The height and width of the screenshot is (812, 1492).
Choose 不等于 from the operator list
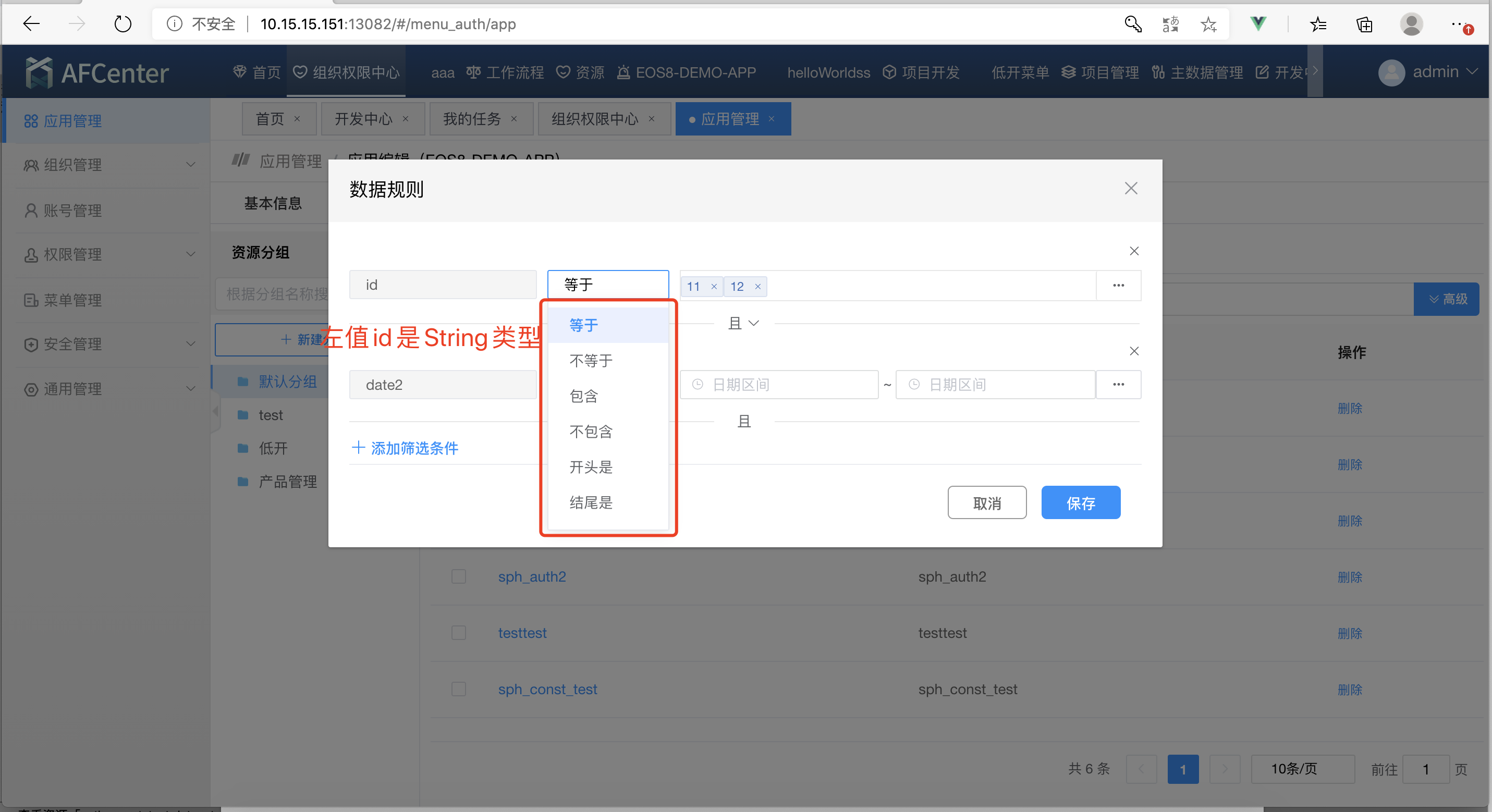point(591,361)
